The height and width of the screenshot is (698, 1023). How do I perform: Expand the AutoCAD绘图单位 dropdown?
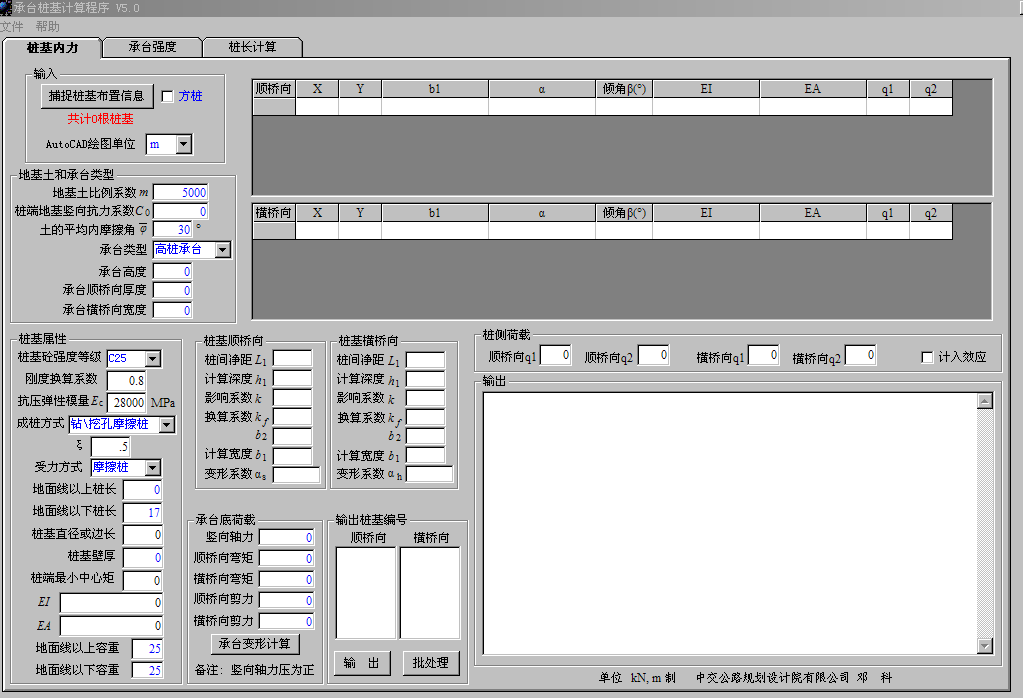(184, 144)
